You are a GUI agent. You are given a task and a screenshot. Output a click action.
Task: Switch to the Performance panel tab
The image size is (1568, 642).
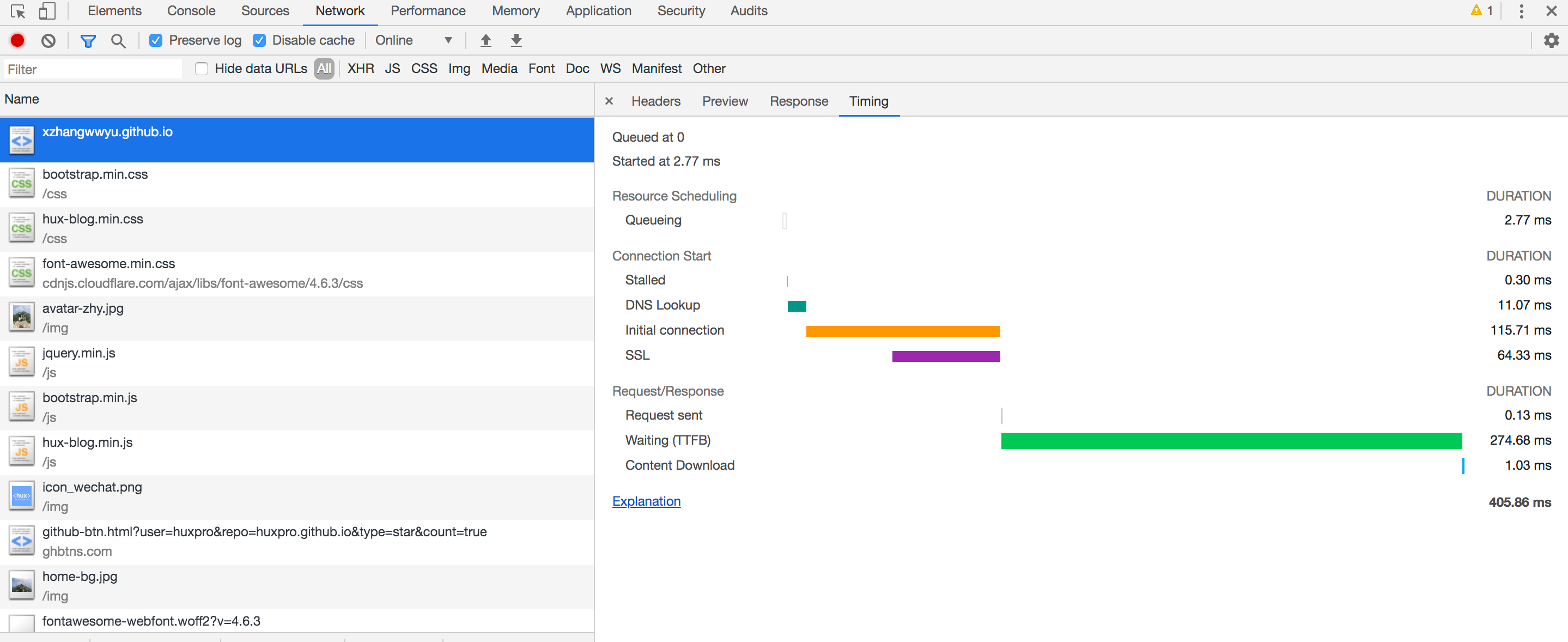[x=427, y=11]
